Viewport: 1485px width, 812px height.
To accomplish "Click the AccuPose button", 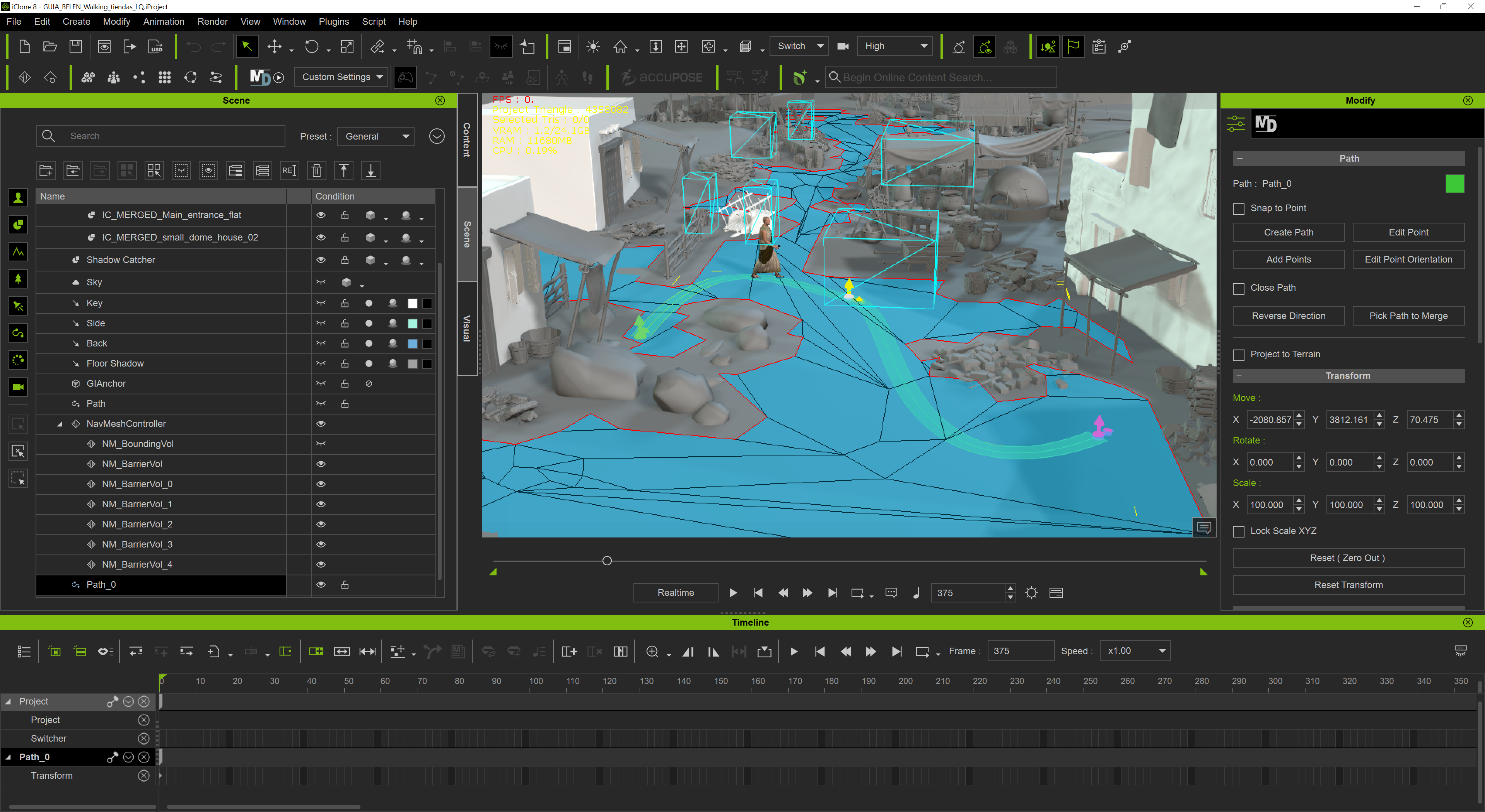I will click(x=661, y=77).
